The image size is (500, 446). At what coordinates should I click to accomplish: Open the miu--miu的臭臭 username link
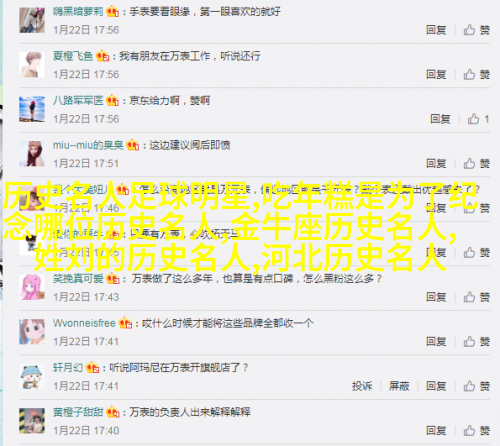[x=88, y=145]
